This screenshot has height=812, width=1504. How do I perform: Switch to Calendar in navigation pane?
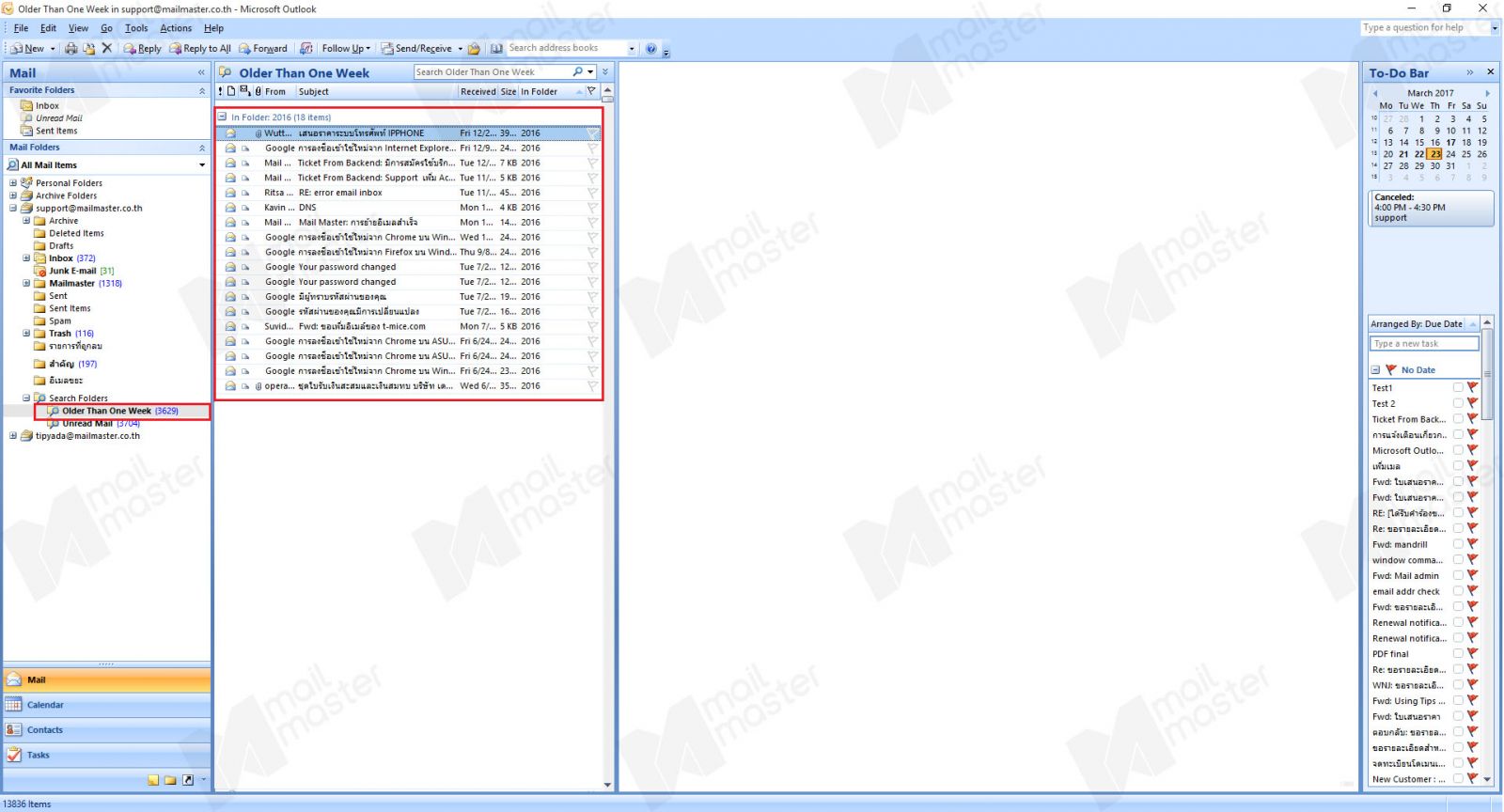point(106,705)
